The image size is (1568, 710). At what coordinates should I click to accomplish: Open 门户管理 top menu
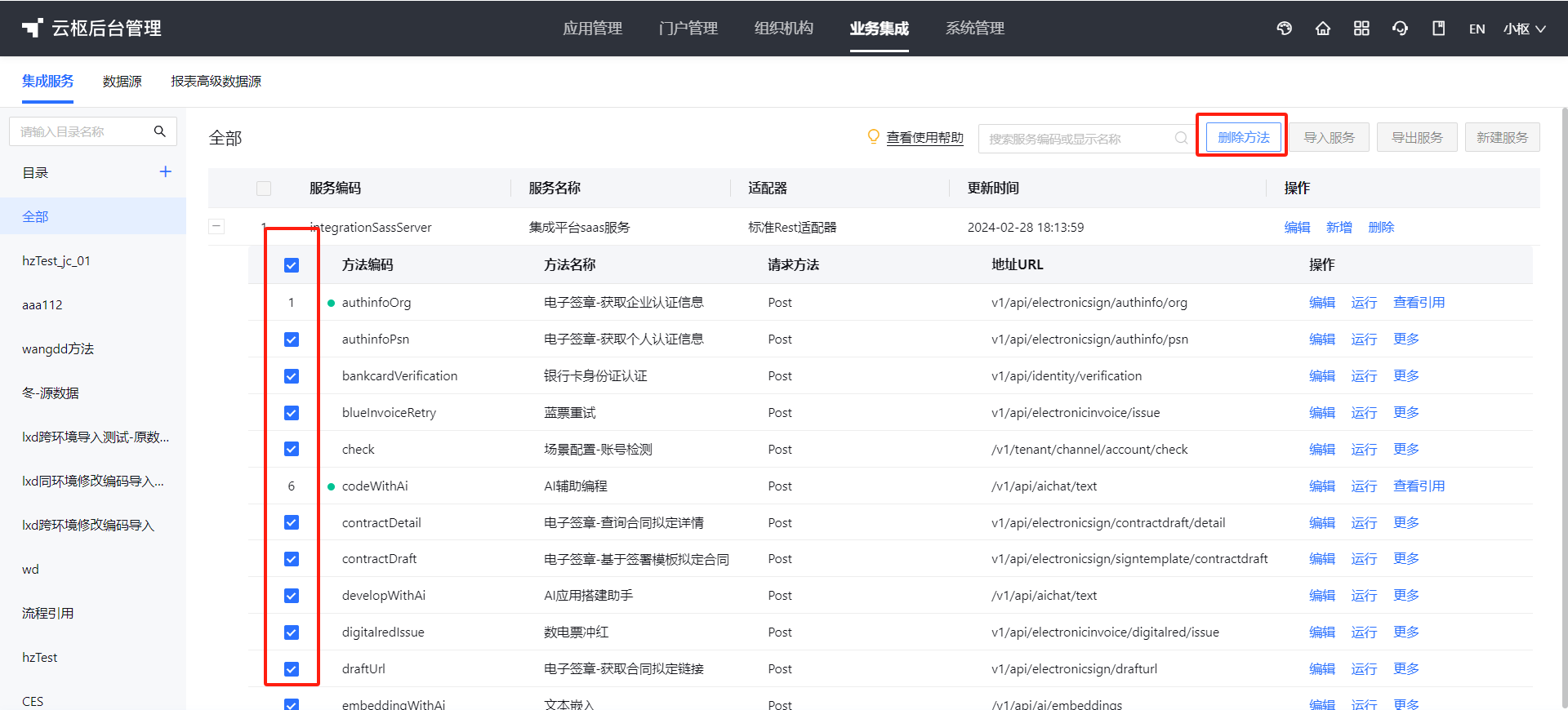688,29
